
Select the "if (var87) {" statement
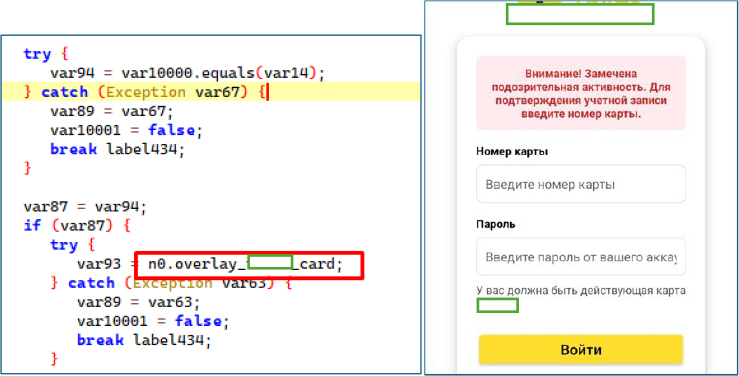coord(77,226)
